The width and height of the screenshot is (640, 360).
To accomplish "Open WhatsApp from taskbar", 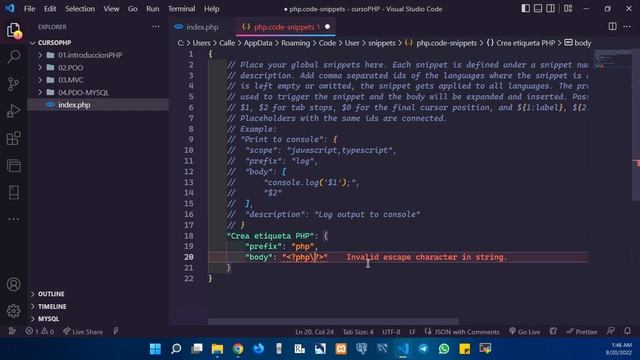I will point(444,349).
